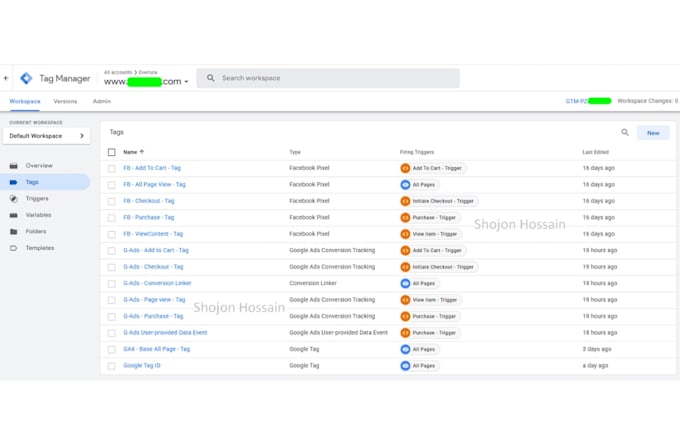Open the FB - Add To Cart - Tag link
This screenshot has width=680, height=445.
point(152,168)
